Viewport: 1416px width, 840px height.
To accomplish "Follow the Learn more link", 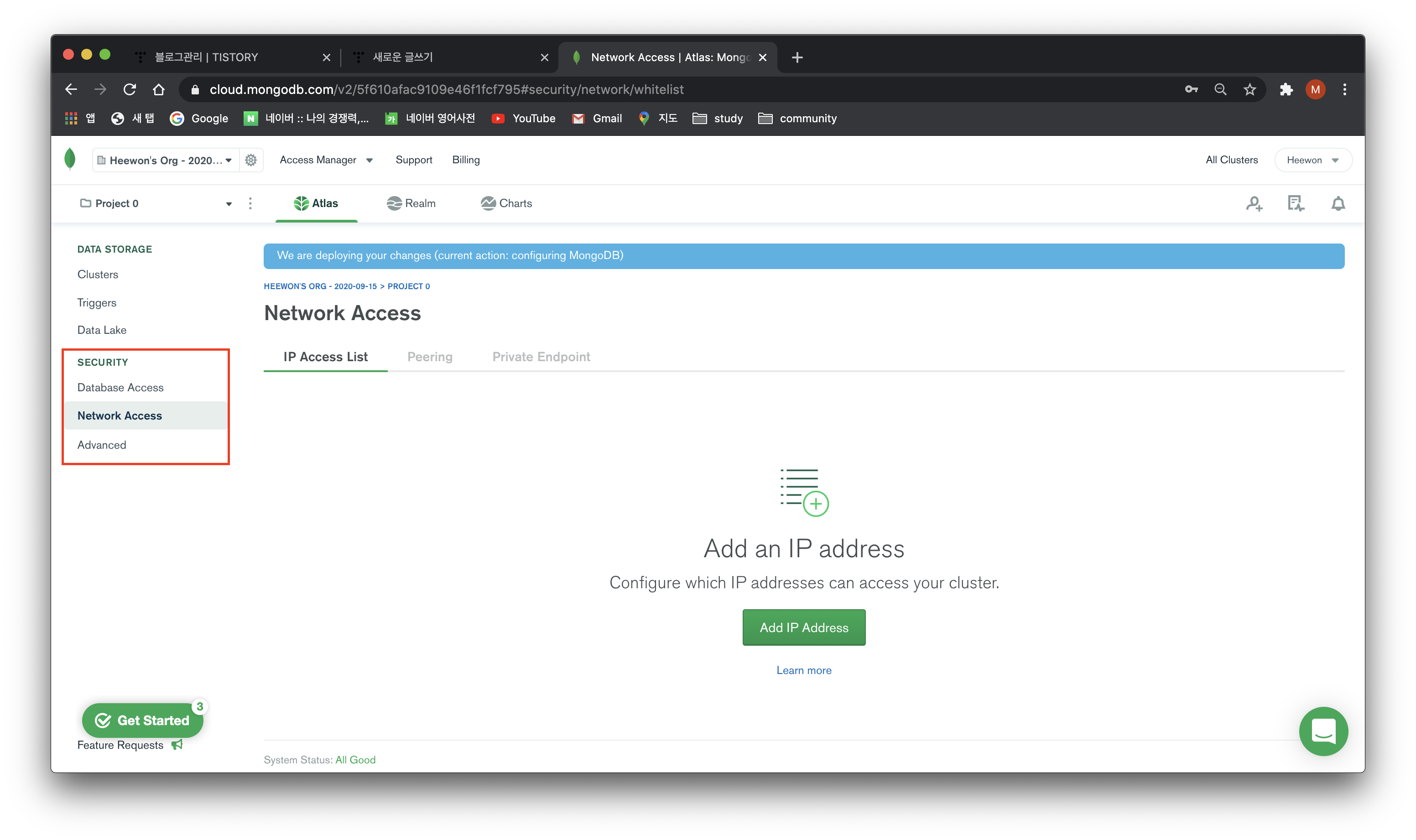I will (803, 670).
